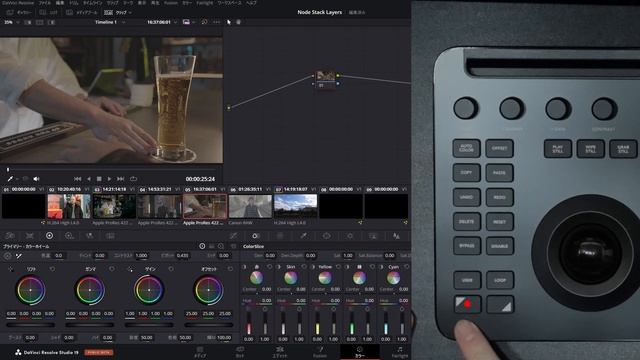Open the RGB Mixer palette icon

[89, 236]
